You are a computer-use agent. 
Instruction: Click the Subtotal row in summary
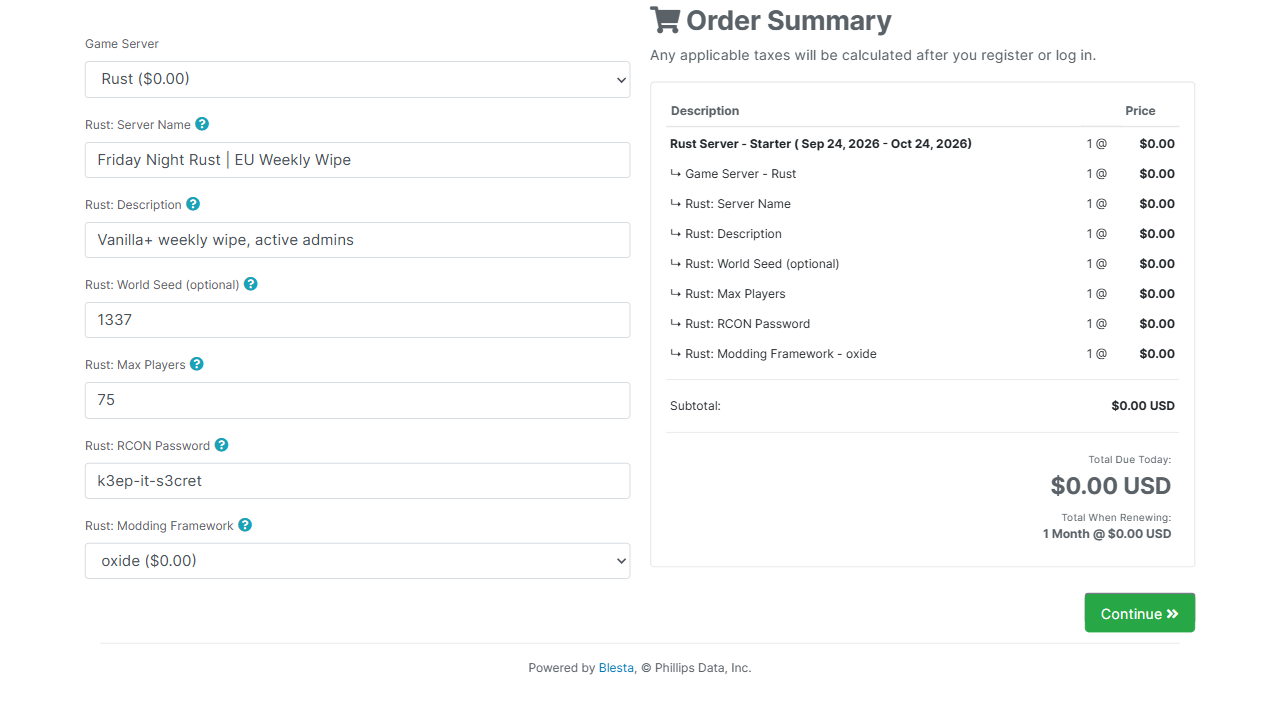pos(922,406)
